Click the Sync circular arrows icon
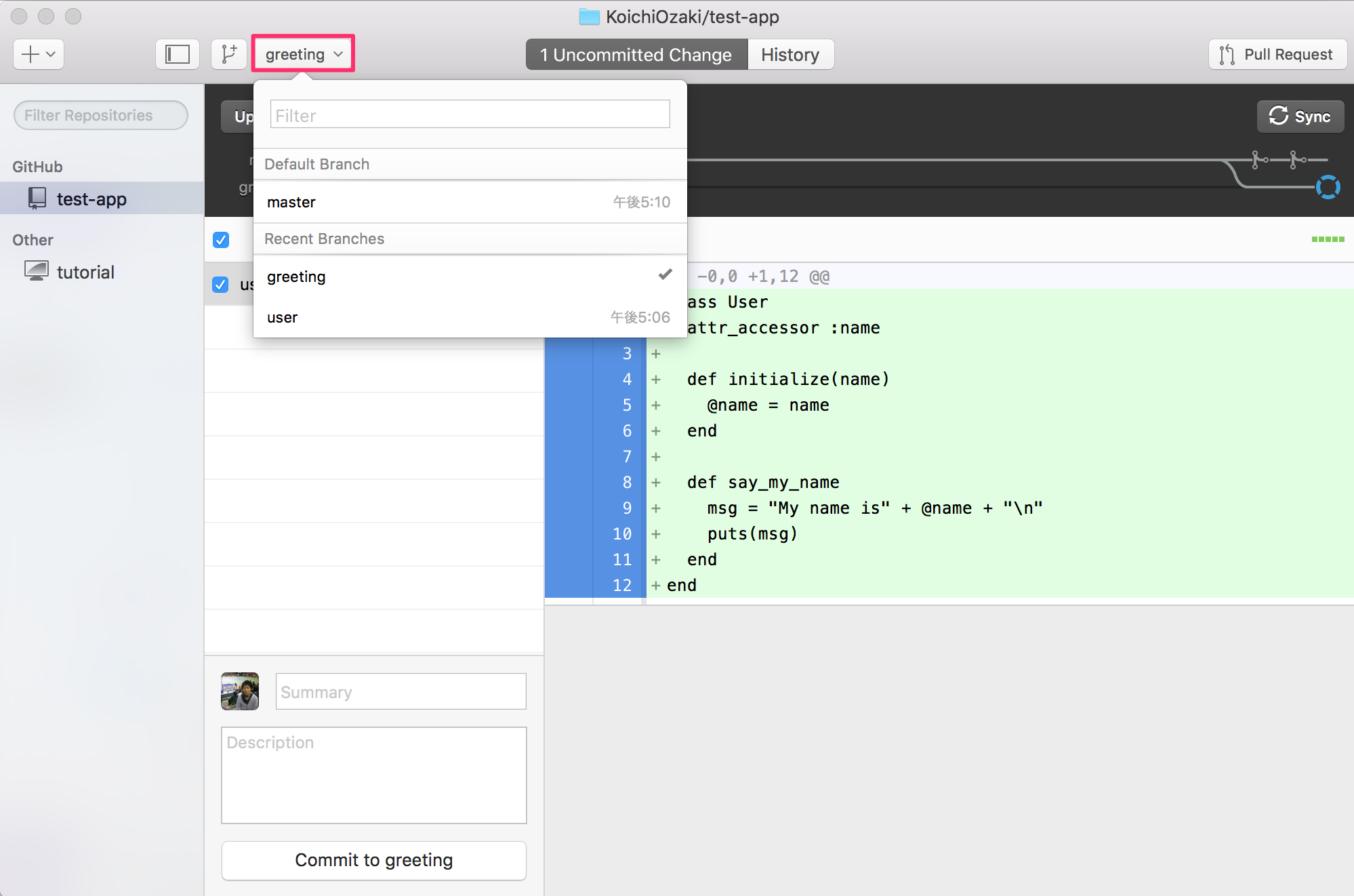This screenshot has height=896, width=1354. pos(1279,116)
